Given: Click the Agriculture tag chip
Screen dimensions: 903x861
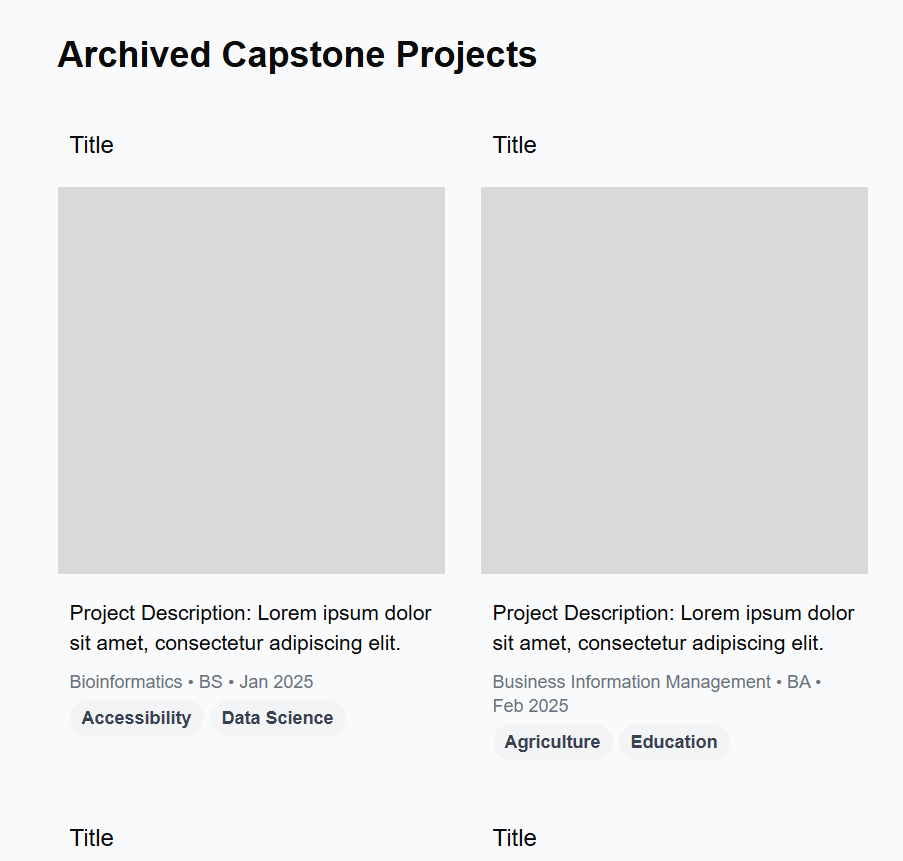Looking at the screenshot, I should pyautogui.click(x=552, y=742).
